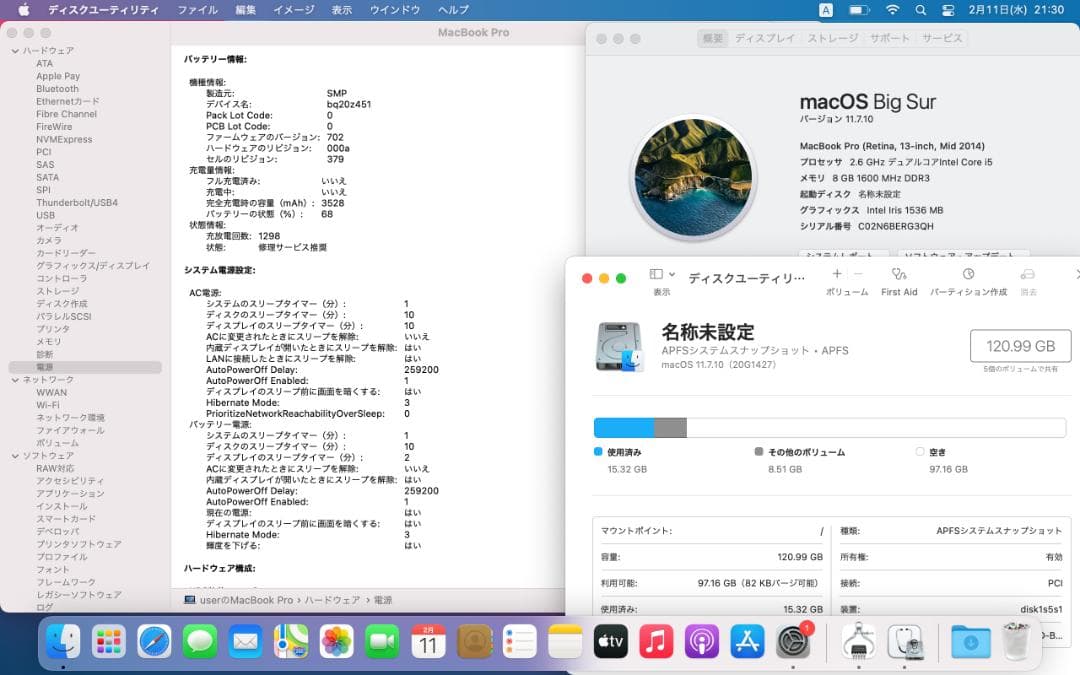Open FaceTime from the Dock
Screen dimensions: 1080x675
(382, 641)
